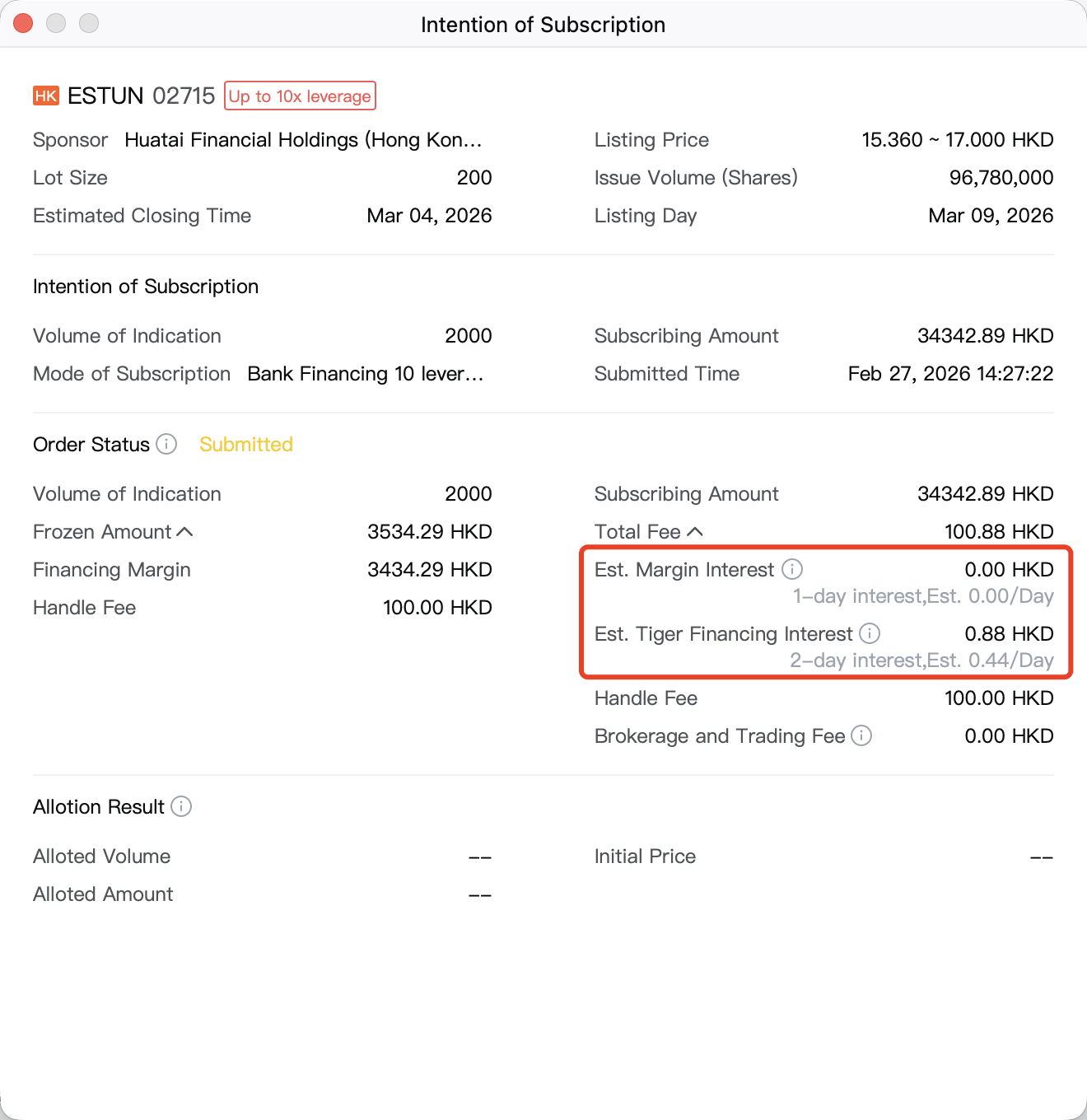Image resolution: width=1087 pixels, height=1120 pixels.
Task: Click the Listing Price range value
Action: [957, 140]
